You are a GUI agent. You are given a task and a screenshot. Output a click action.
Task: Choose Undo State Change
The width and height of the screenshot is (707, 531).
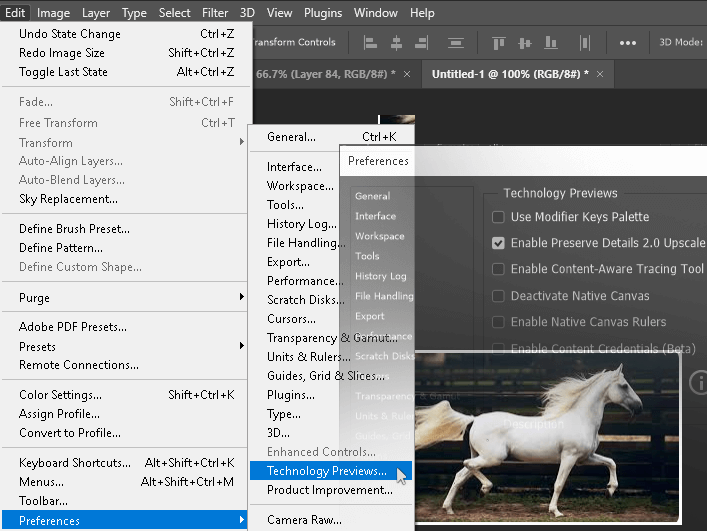(126, 34)
